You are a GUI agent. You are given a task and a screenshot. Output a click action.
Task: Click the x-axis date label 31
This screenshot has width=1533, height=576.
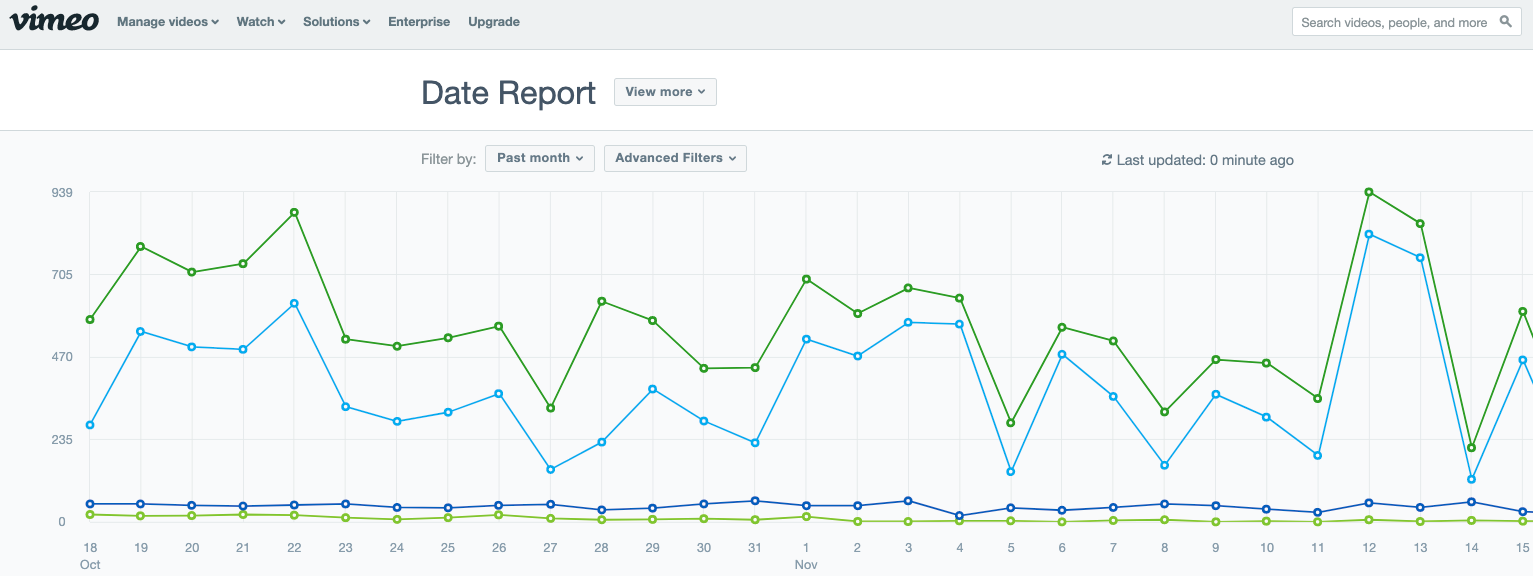[x=755, y=548]
